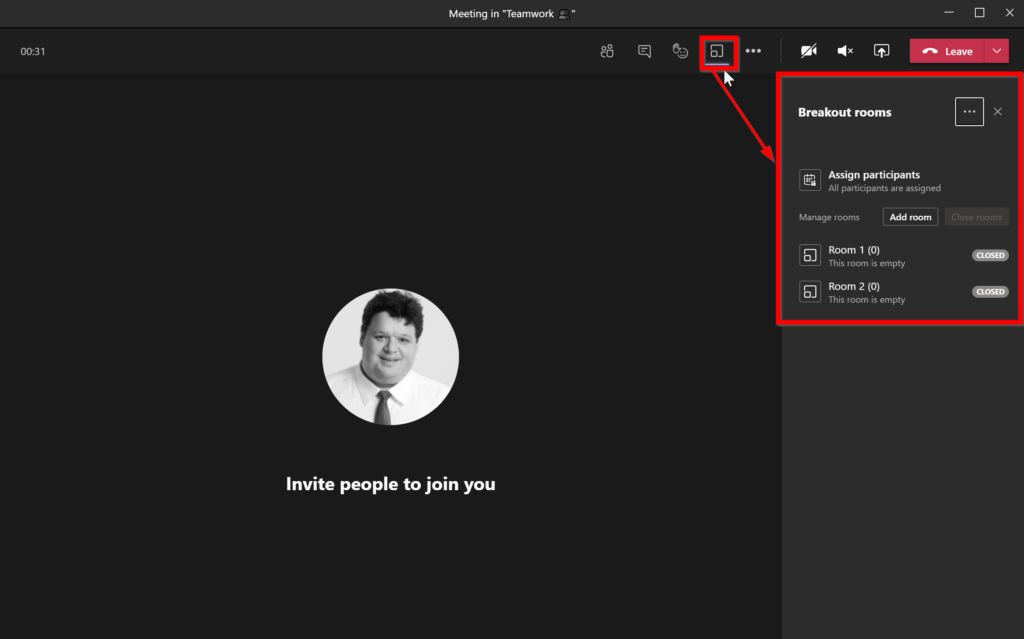
Task: Select the Room 1 icon
Action: click(810, 255)
